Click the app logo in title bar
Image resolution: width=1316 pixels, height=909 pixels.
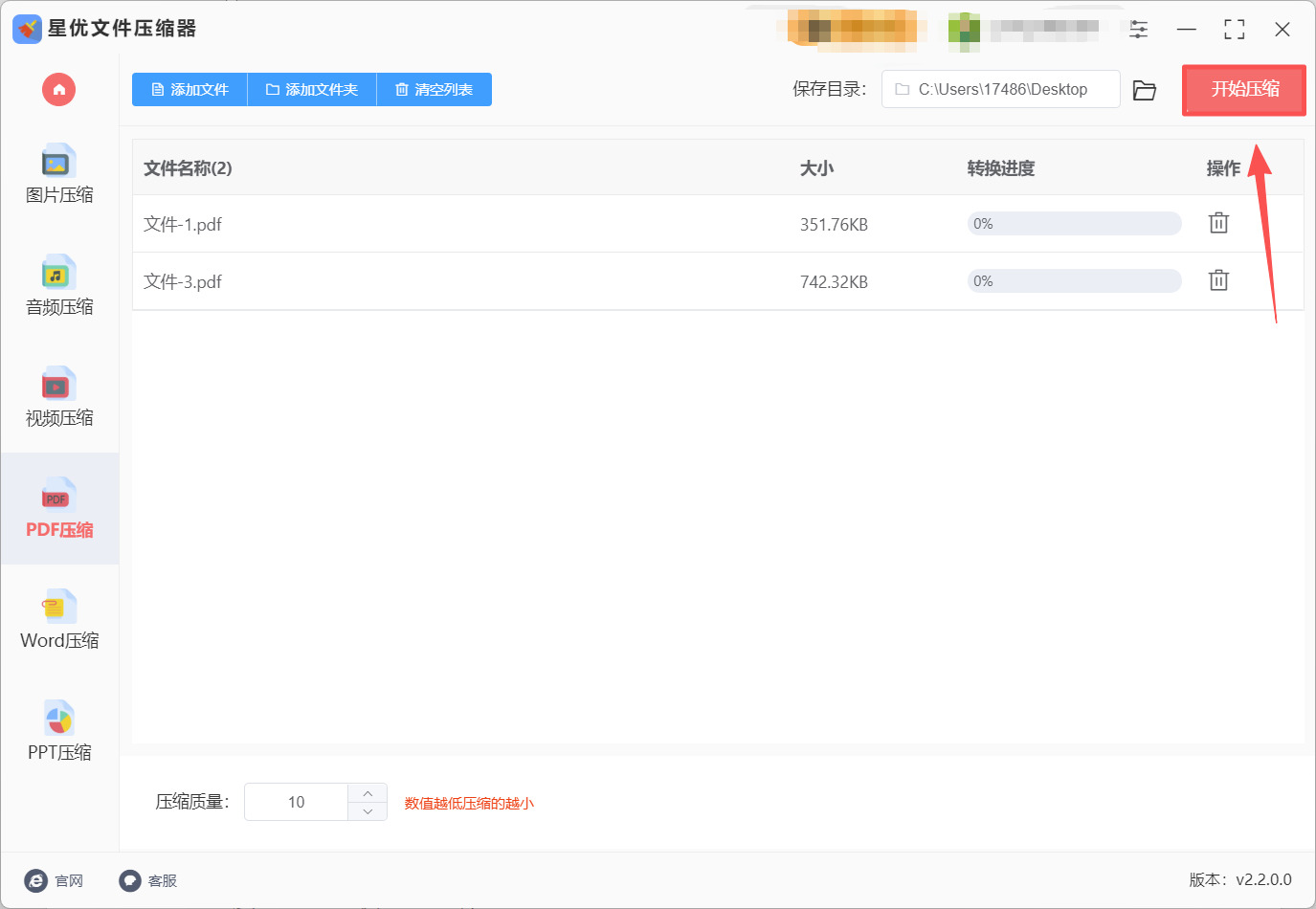27,30
